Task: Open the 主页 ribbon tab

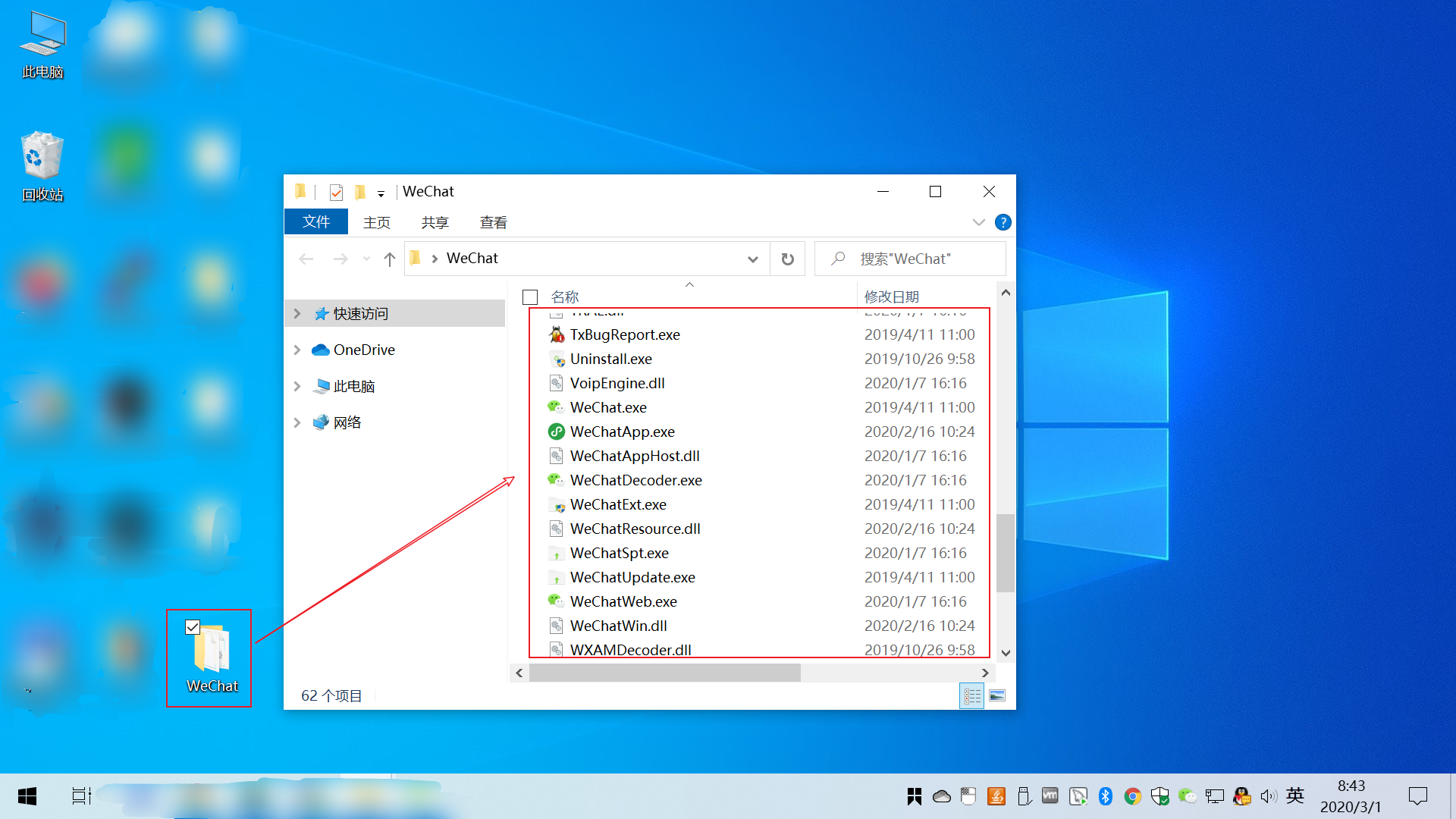Action: [376, 222]
